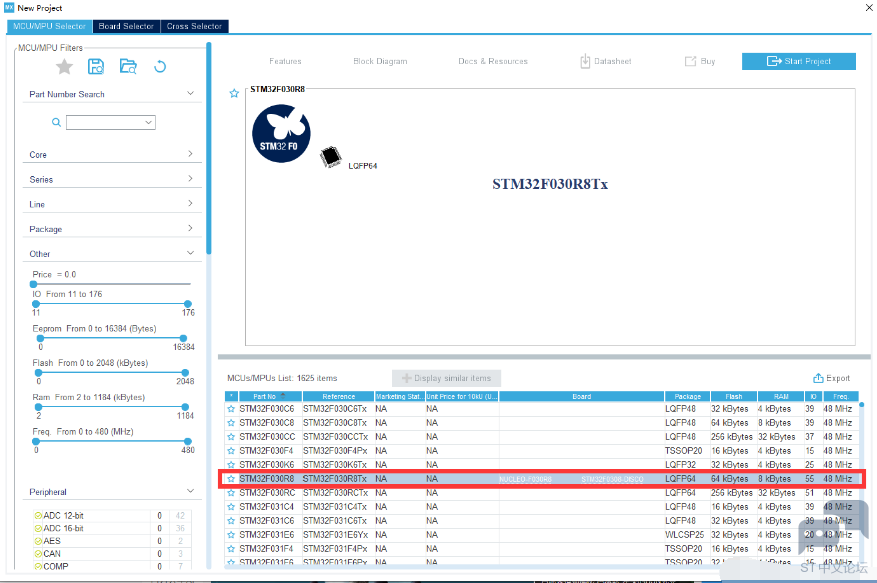
Task: Open the Datasheet link
Action: 605,61
